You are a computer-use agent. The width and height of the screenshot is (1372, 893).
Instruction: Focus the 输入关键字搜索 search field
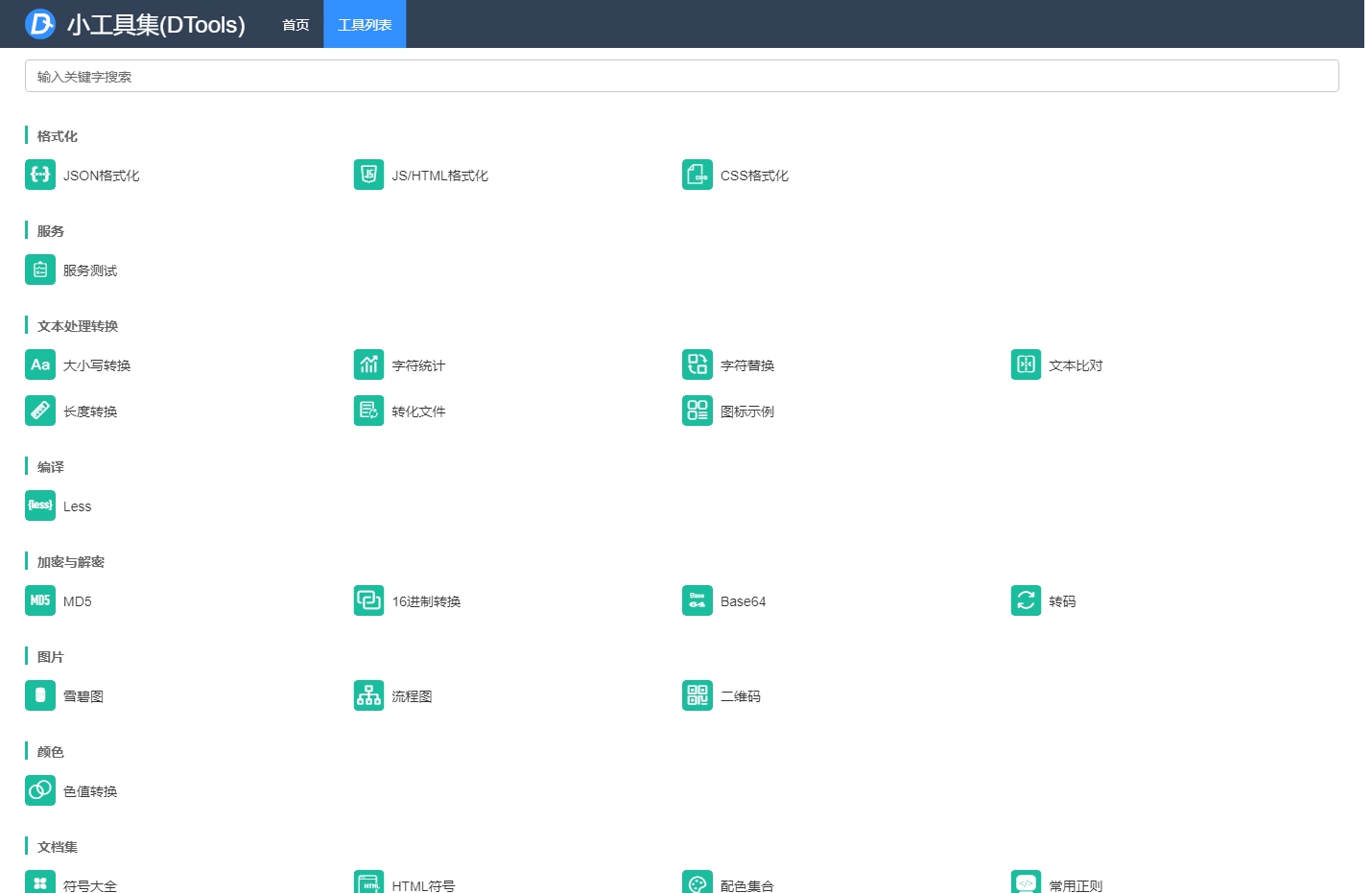(682, 76)
